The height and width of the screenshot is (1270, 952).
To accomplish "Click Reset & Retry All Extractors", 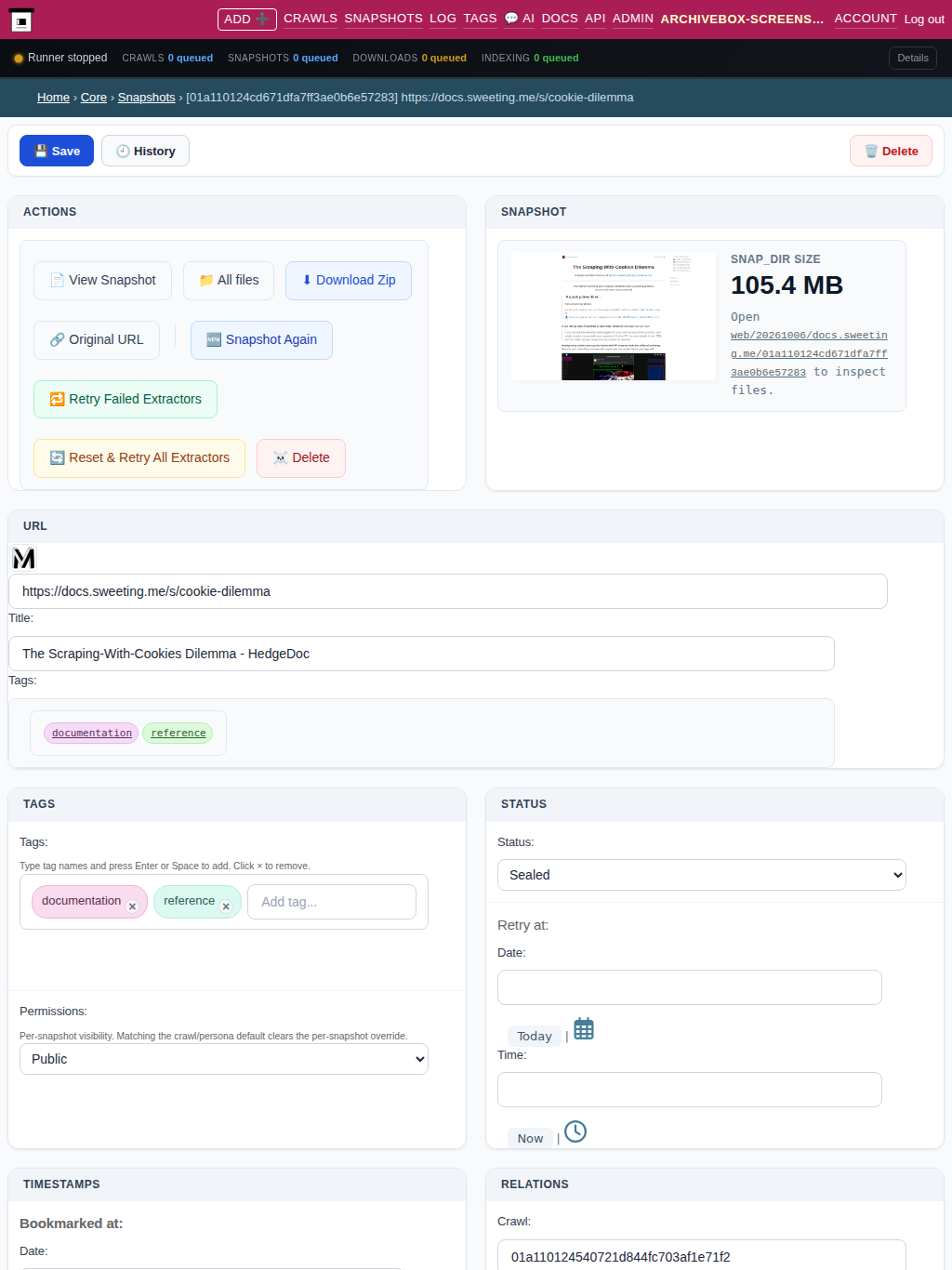I will (x=139, y=457).
